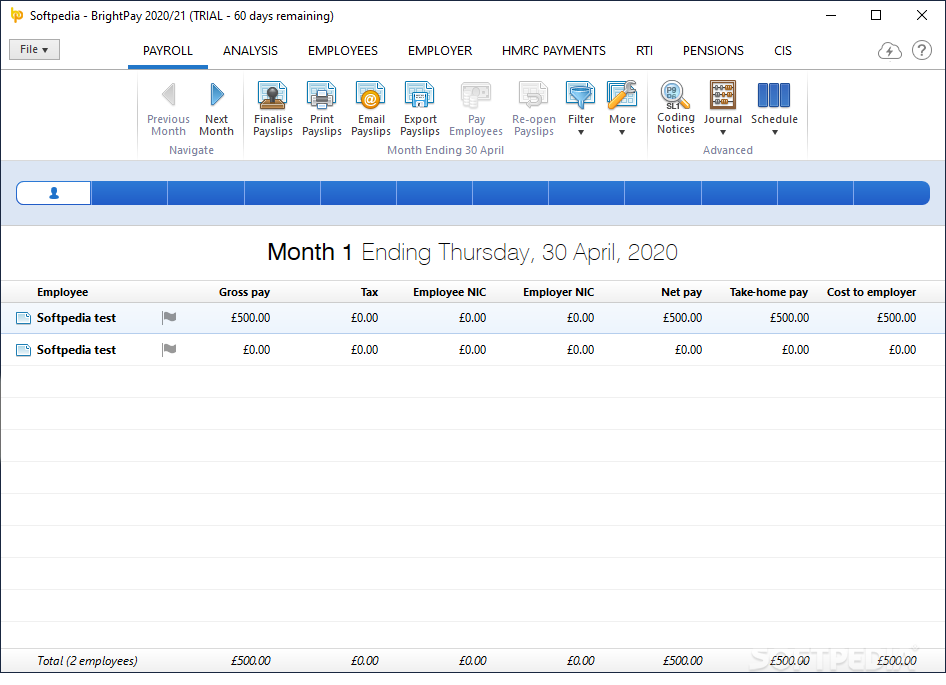Go to Next Month
The image size is (946, 685).
216,109
